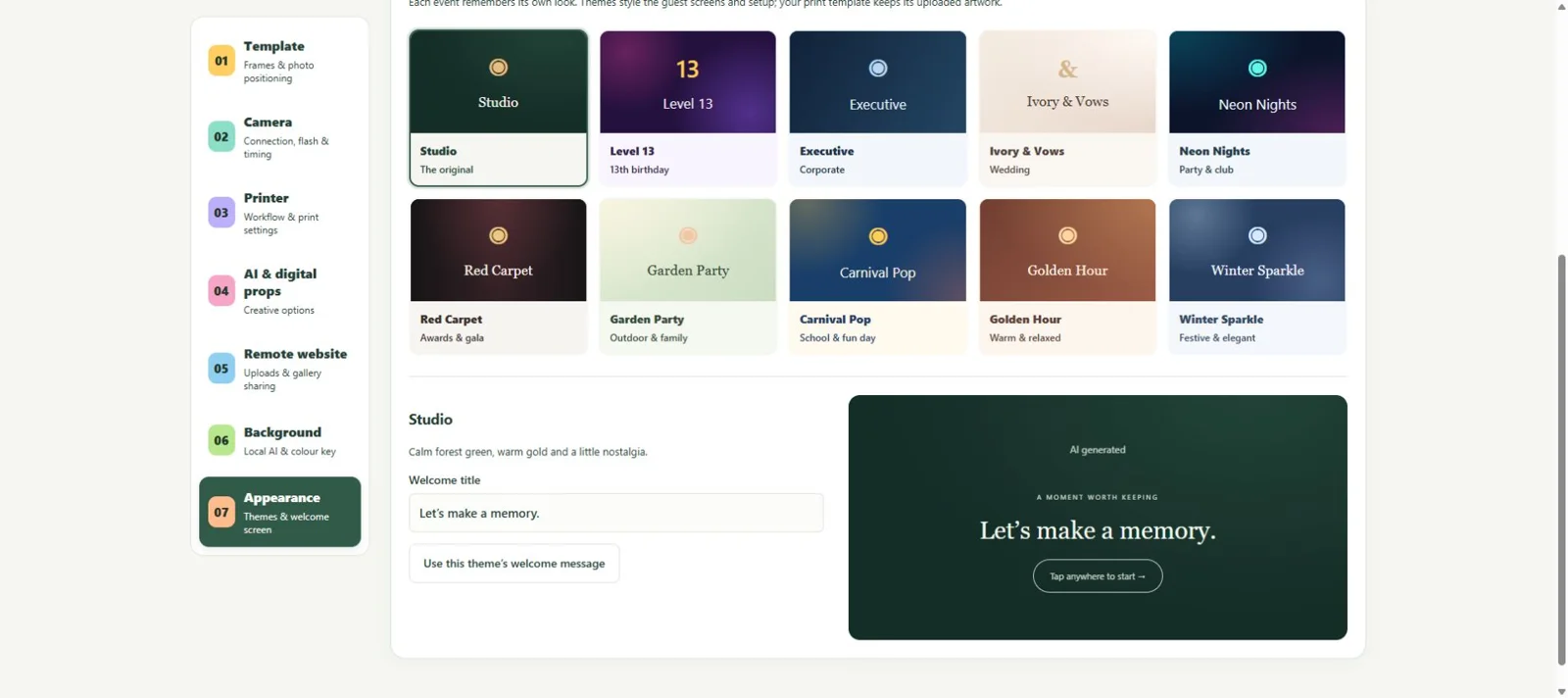Click the 'Let's make a memory.' preview heading
1568x698 pixels.
pos(1098,530)
